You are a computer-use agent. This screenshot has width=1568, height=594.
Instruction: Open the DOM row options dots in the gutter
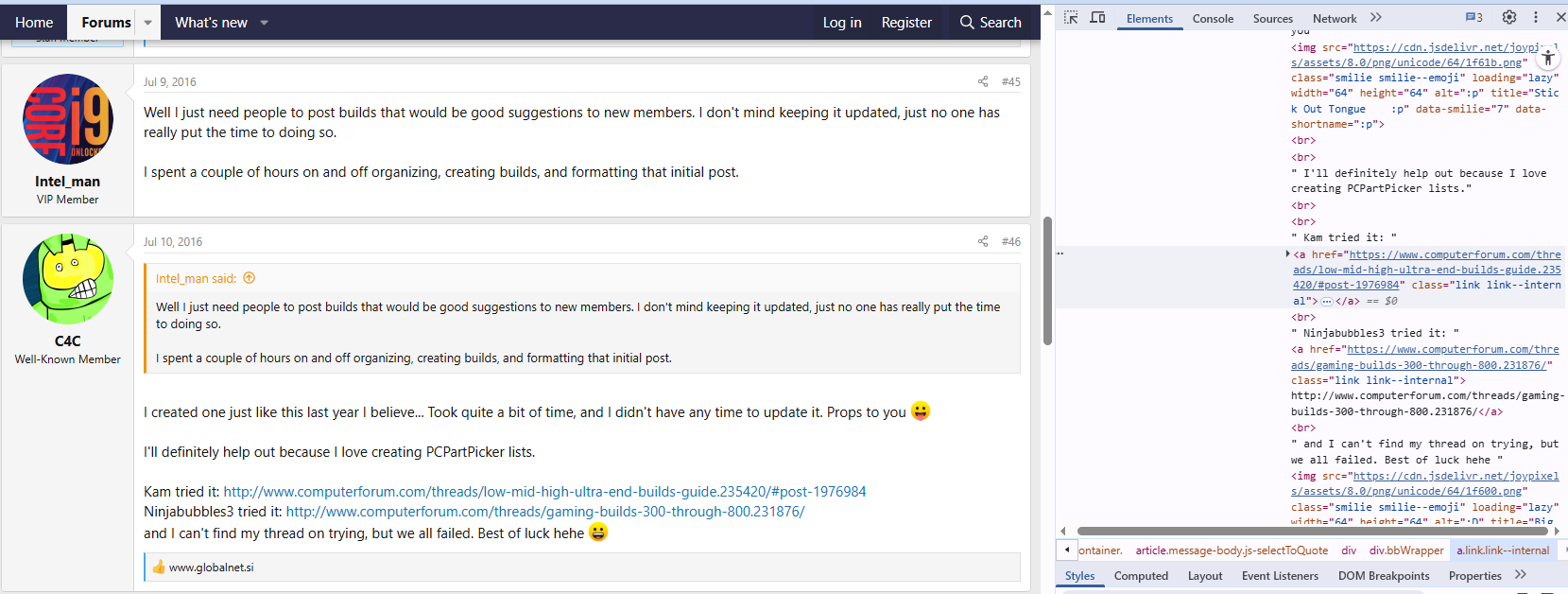[x=1060, y=253]
